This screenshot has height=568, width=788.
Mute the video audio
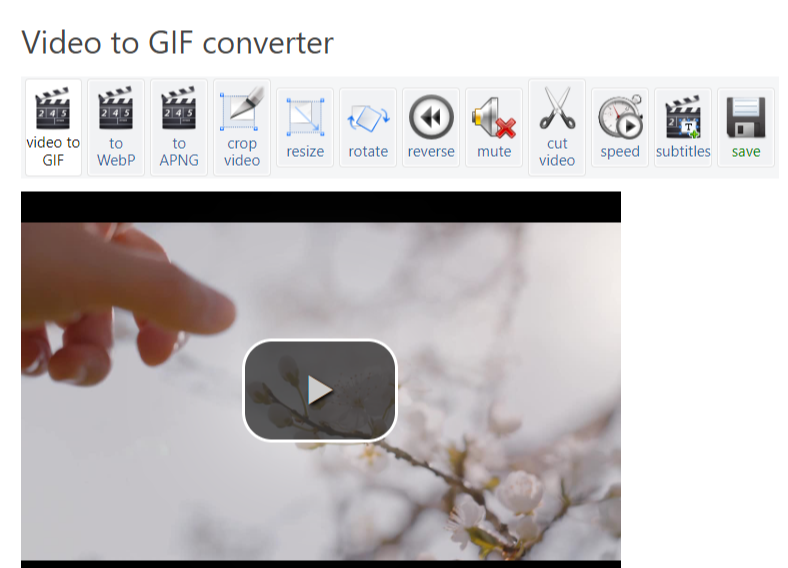pyautogui.click(x=494, y=127)
